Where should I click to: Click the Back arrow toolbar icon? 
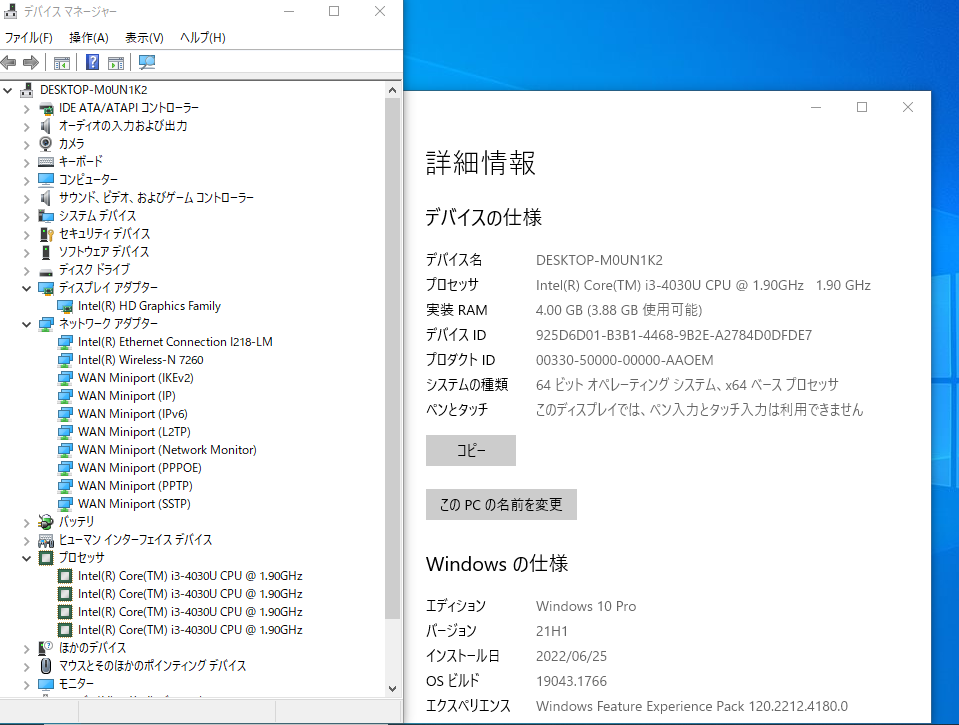point(9,62)
